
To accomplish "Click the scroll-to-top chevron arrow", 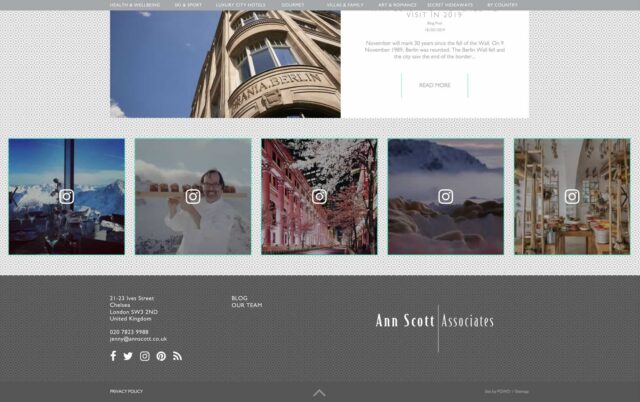I will click(319, 392).
